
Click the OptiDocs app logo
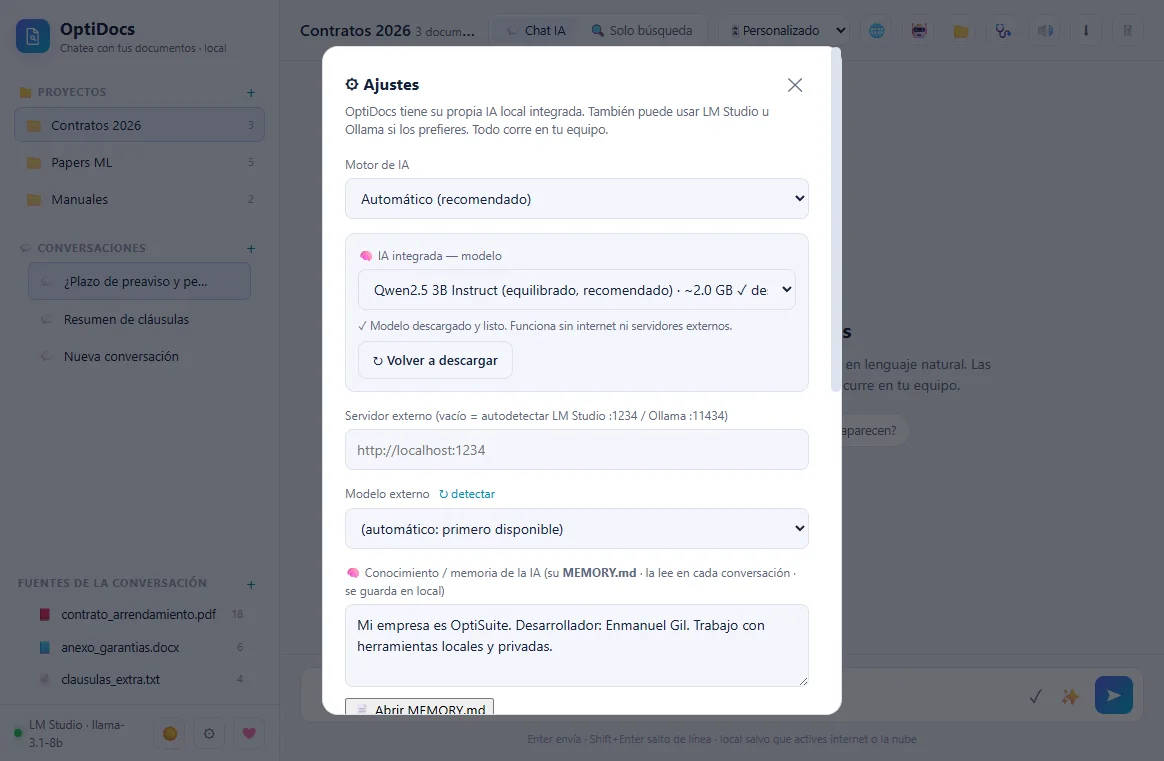[33, 36]
